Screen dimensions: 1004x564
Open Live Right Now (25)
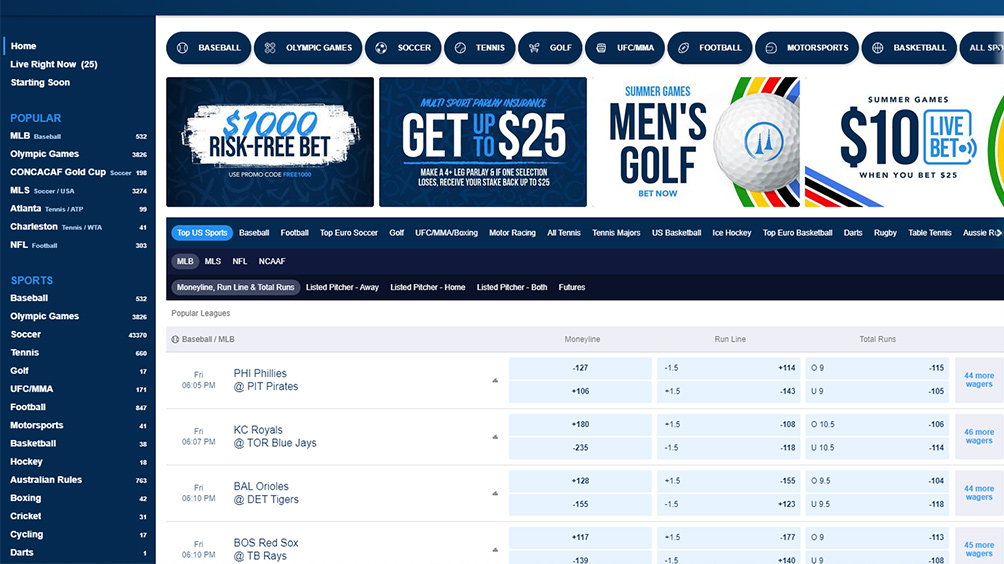pos(54,64)
